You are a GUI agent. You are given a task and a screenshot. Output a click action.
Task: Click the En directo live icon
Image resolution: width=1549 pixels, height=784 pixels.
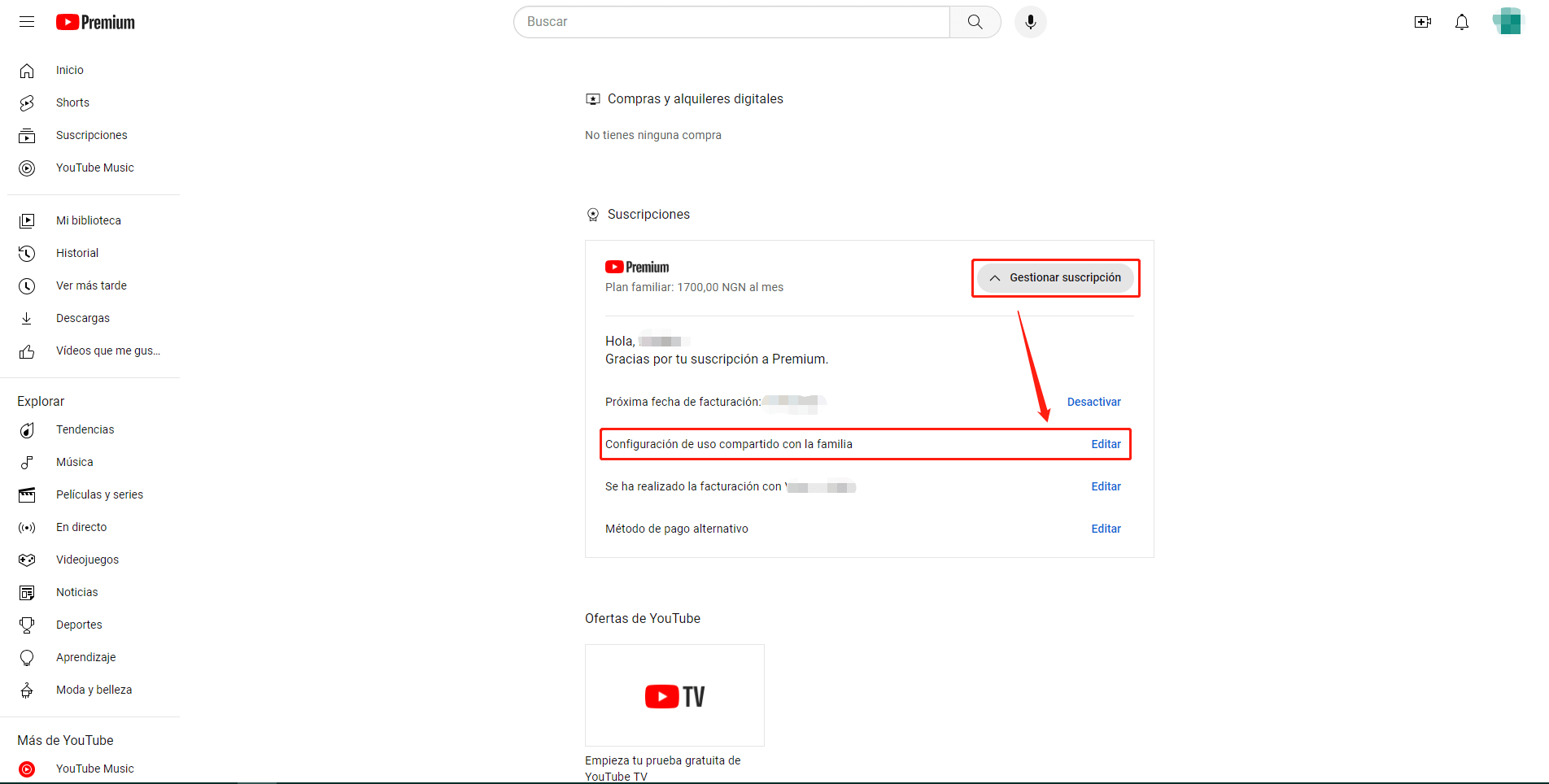coord(27,527)
